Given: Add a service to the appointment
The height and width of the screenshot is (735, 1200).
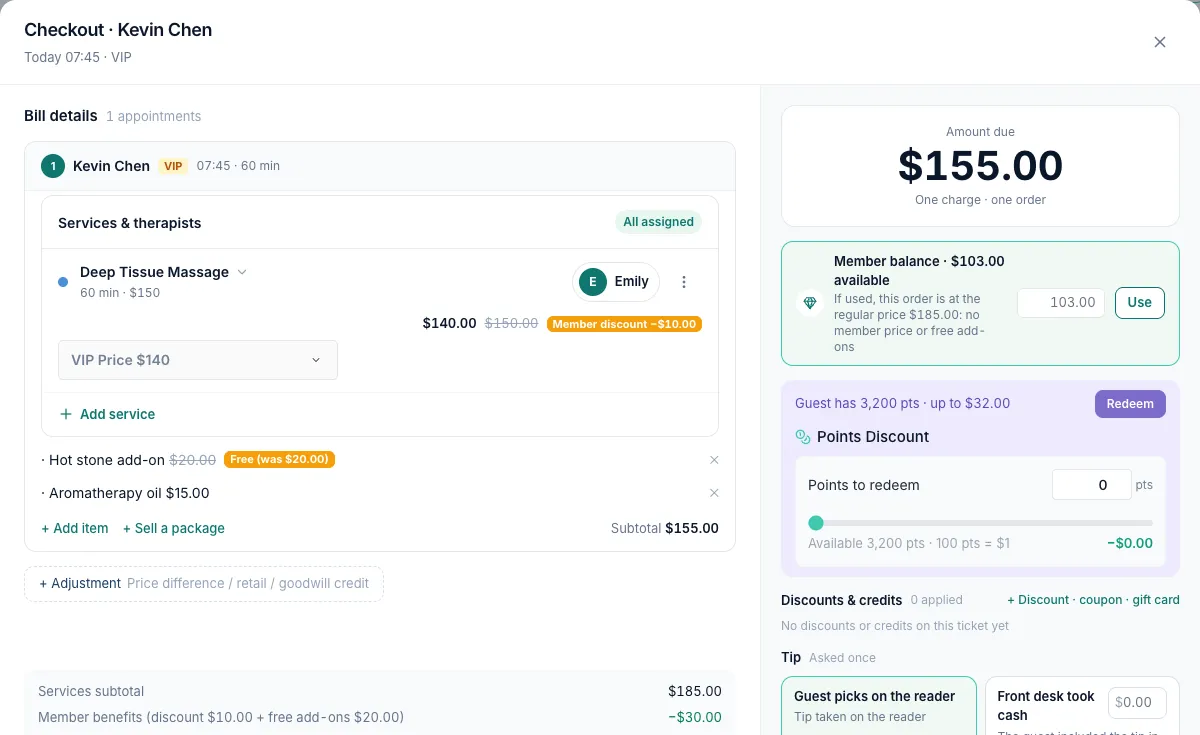Looking at the screenshot, I should point(107,414).
